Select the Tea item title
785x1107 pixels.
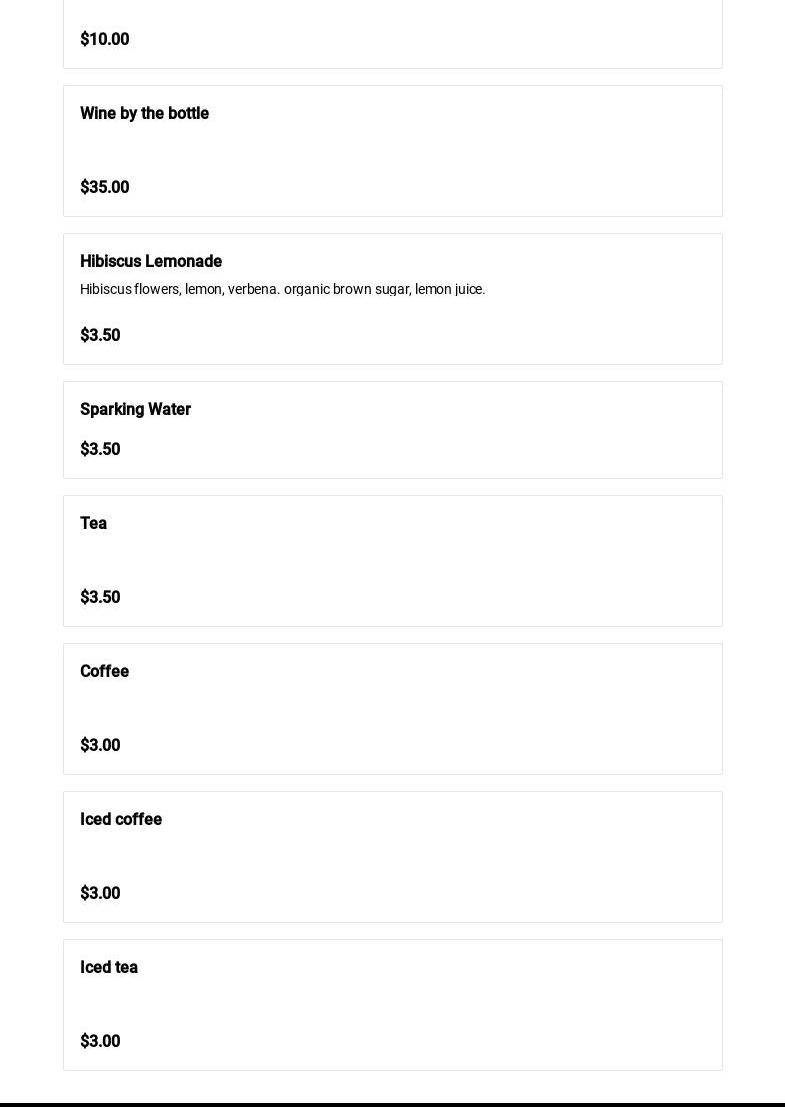pyautogui.click(x=94, y=523)
